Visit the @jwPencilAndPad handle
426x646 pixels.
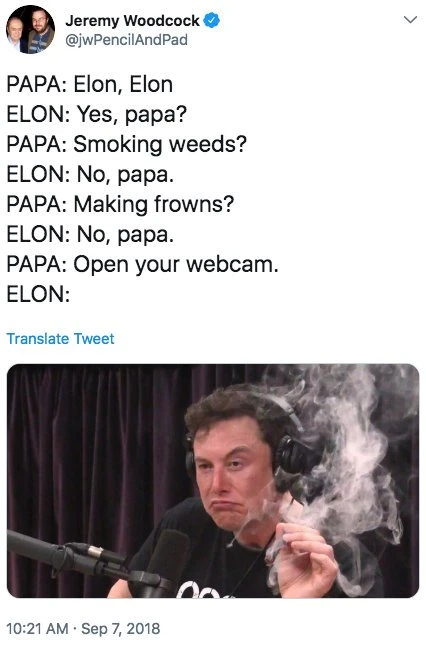(x=126, y=40)
